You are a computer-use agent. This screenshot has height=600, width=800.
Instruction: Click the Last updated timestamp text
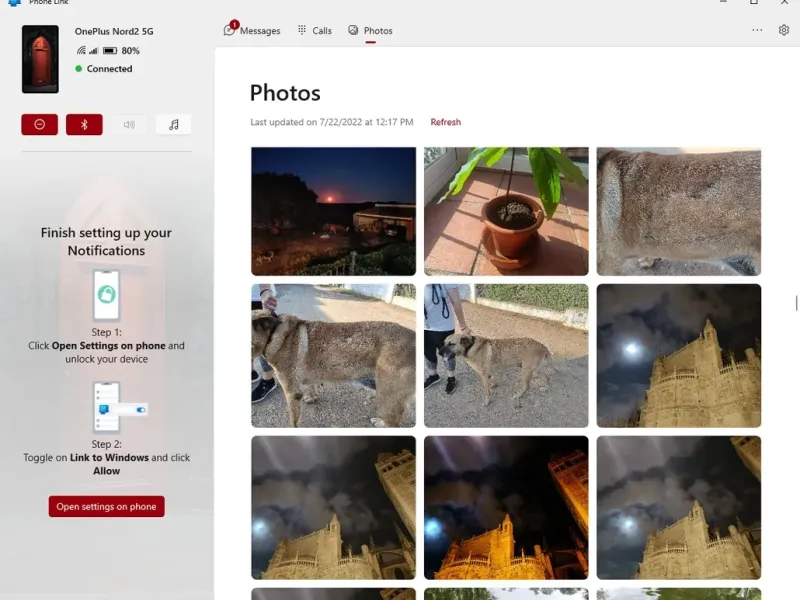point(332,122)
